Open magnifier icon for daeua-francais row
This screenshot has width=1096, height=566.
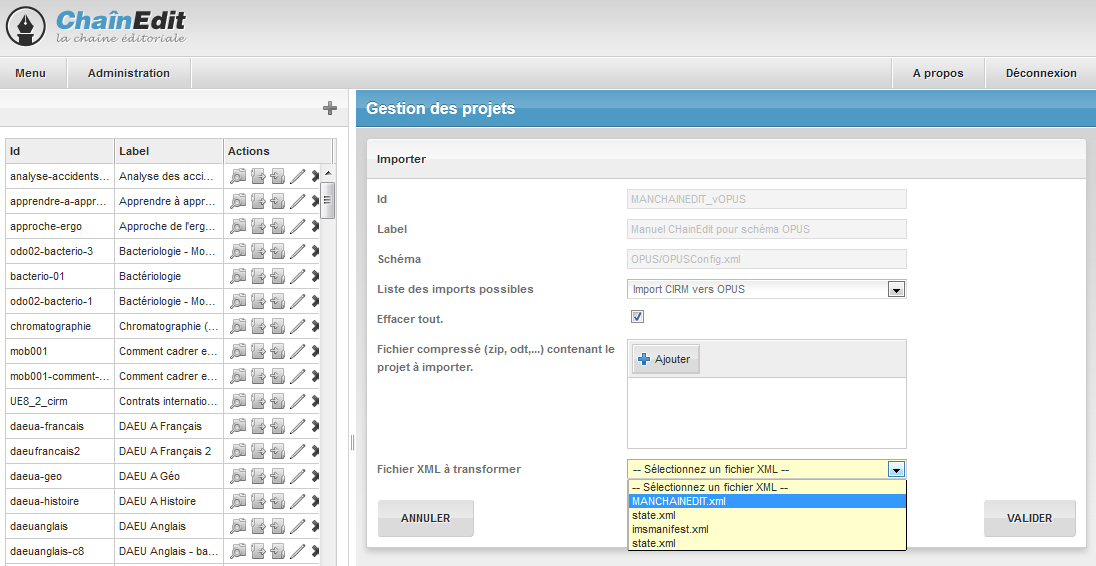[238, 426]
